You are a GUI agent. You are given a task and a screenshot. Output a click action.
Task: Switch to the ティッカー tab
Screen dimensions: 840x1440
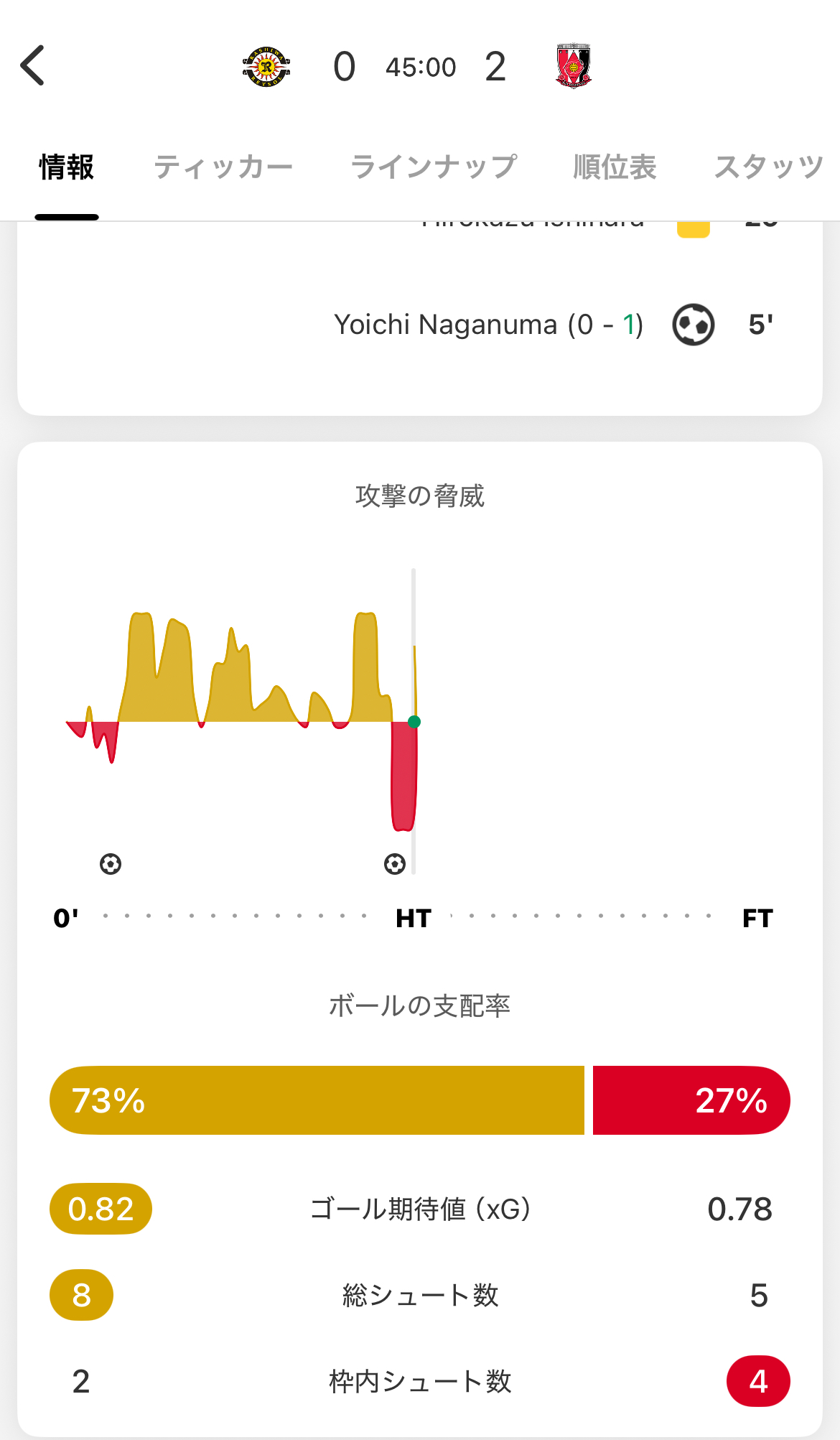(223, 167)
